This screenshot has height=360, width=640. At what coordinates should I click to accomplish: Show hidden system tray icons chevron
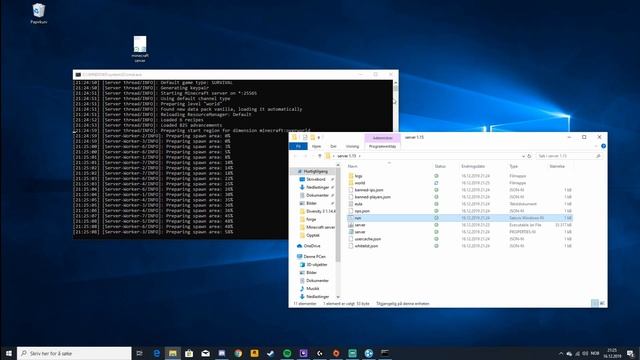point(561,353)
